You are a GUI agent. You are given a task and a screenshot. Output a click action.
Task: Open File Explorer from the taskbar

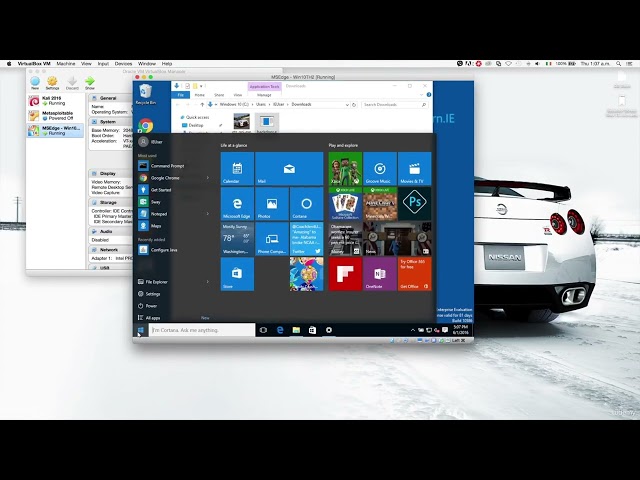point(296,330)
